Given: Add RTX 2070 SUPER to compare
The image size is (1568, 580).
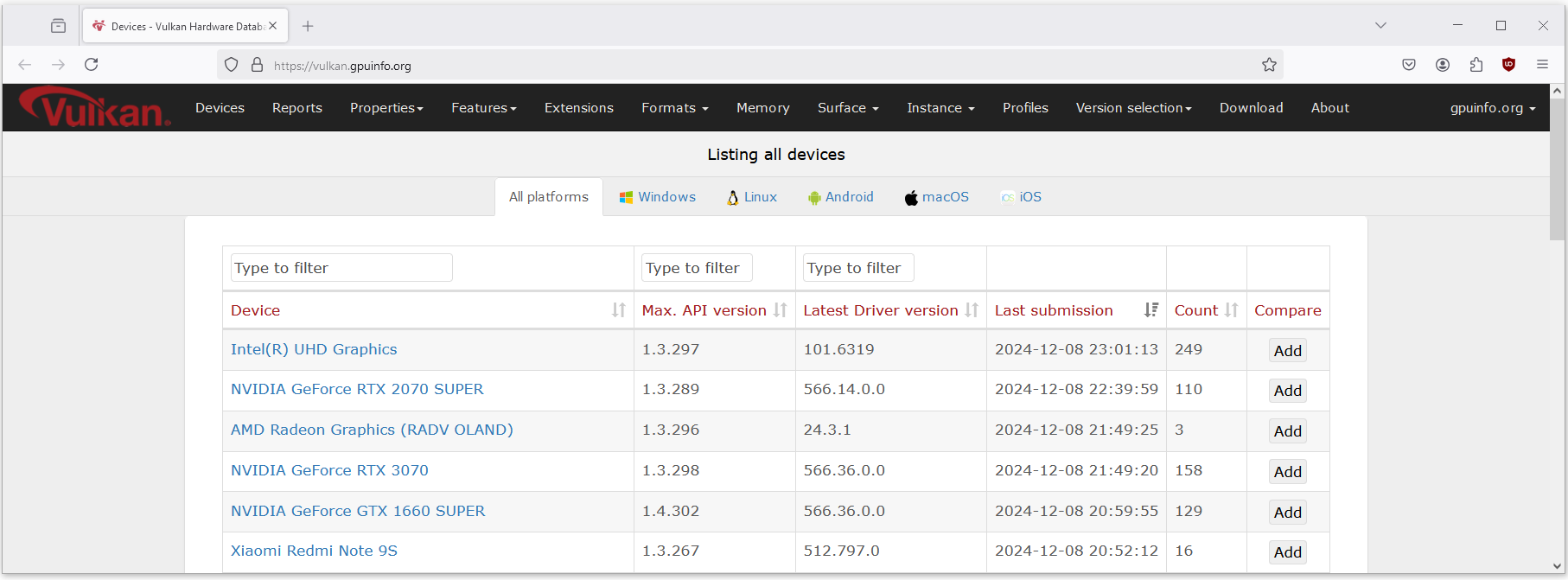Looking at the screenshot, I should pos(1288,391).
